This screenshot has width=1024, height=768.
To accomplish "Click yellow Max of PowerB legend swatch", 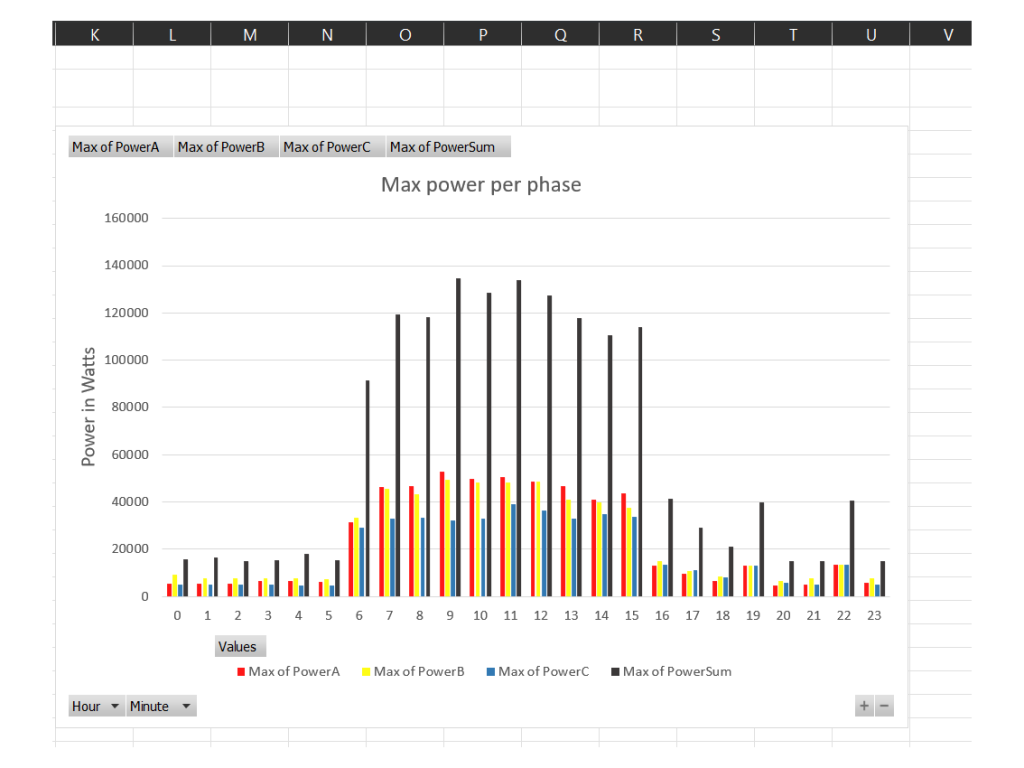I will [366, 671].
